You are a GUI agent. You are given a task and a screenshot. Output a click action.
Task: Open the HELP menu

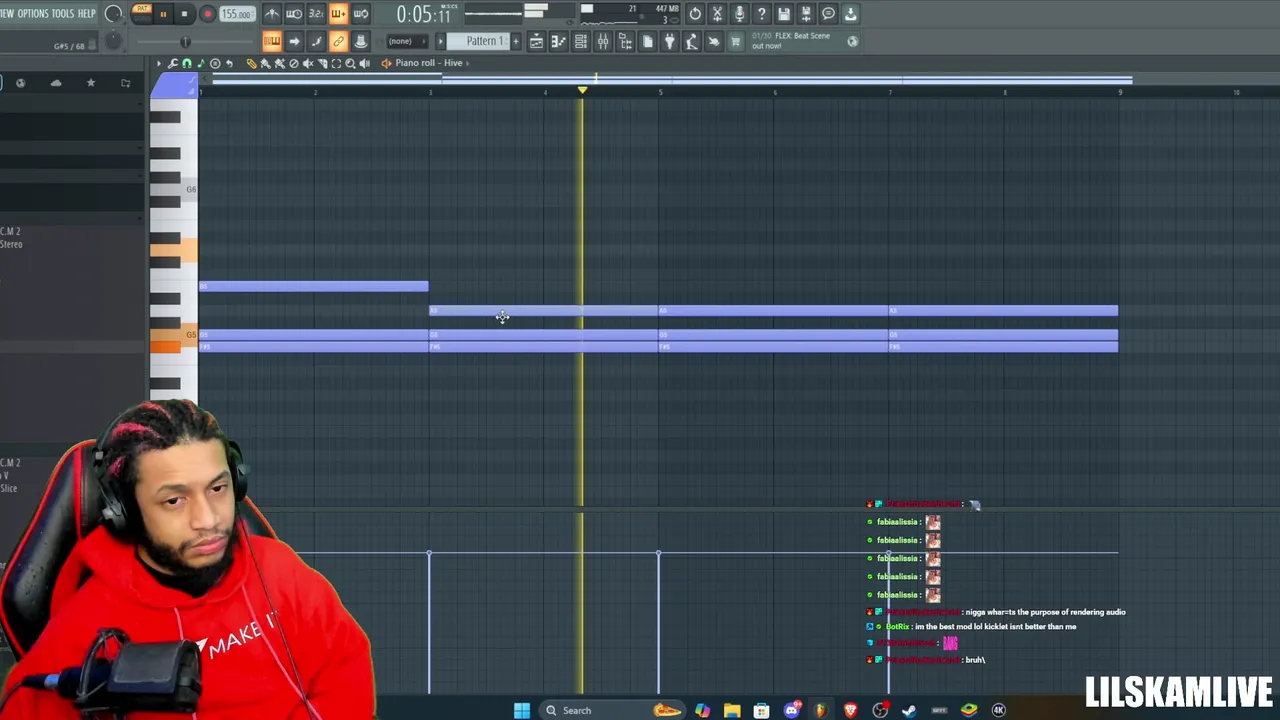[87, 14]
